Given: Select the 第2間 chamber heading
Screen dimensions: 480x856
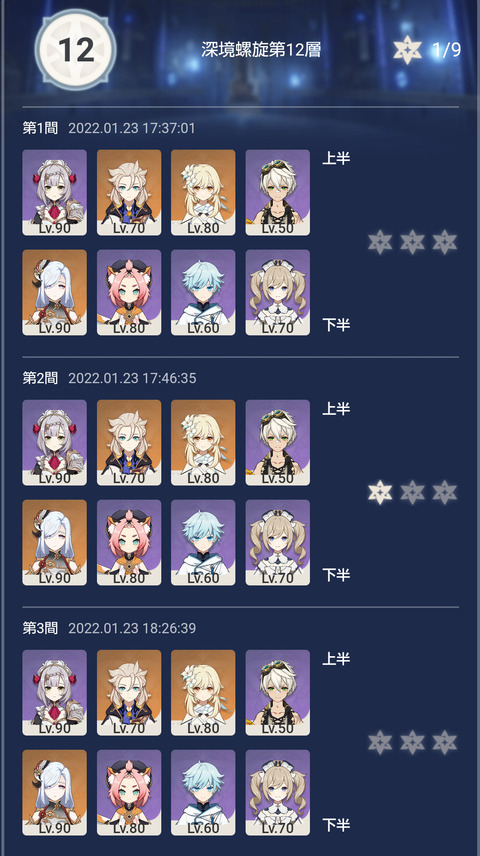Looking at the screenshot, I should tap(40, 378).
